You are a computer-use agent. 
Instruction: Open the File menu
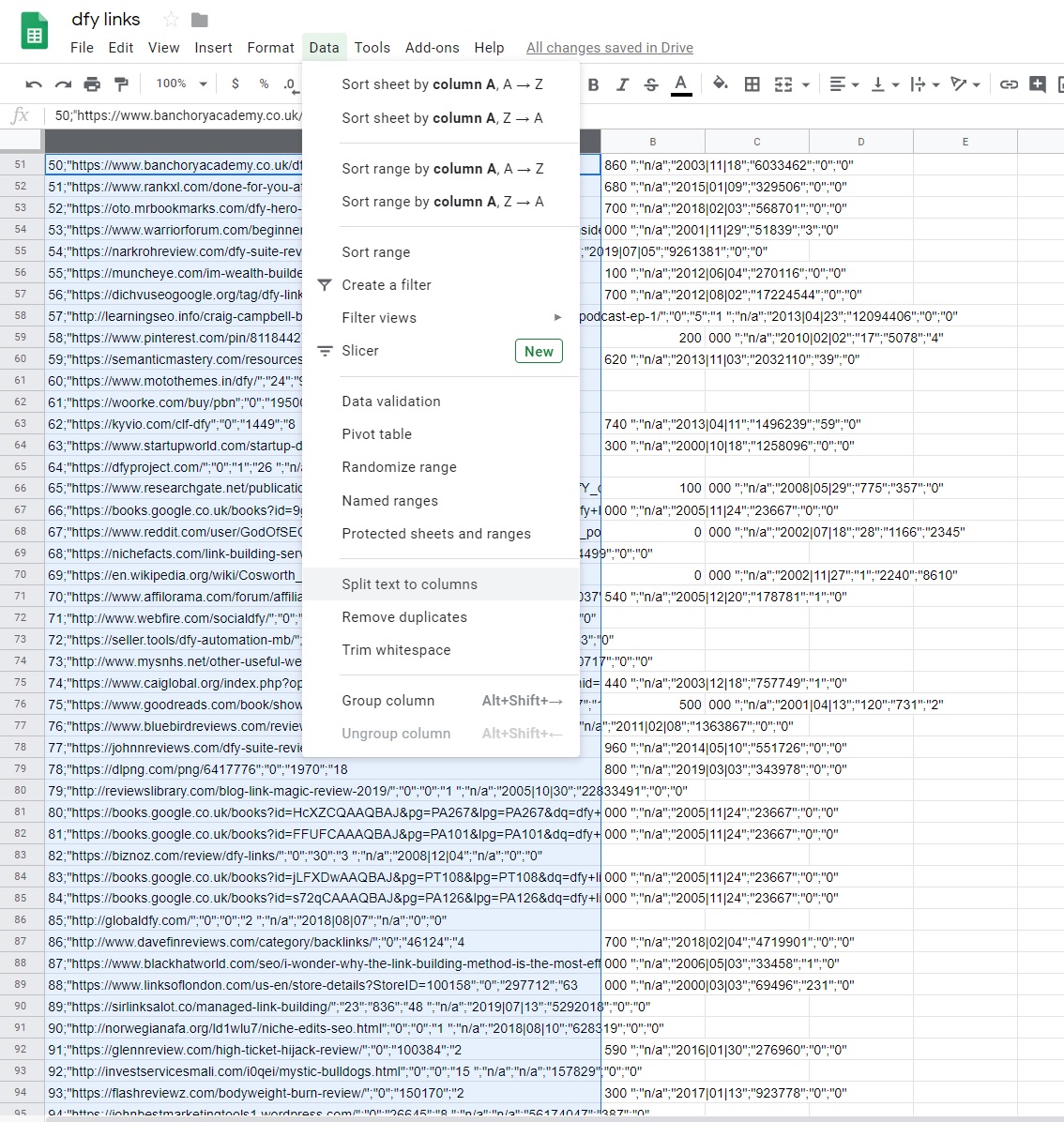coord(82,47)
